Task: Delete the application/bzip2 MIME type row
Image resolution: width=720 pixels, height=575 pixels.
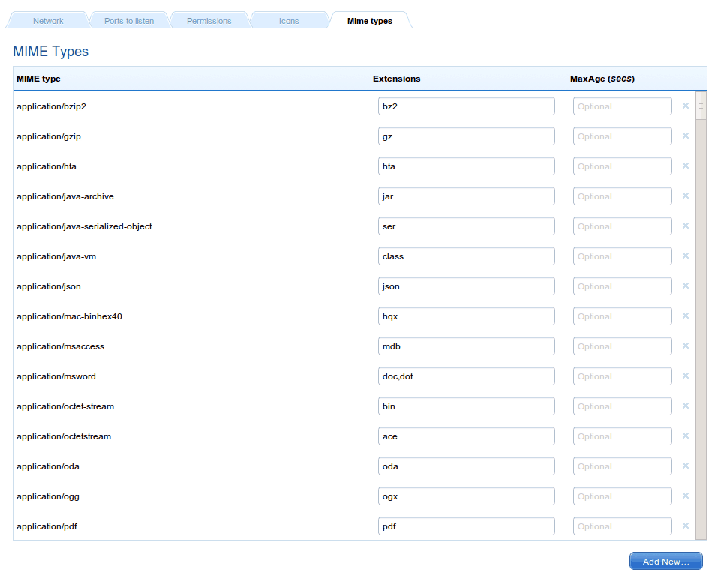Action: pos(685,106)
